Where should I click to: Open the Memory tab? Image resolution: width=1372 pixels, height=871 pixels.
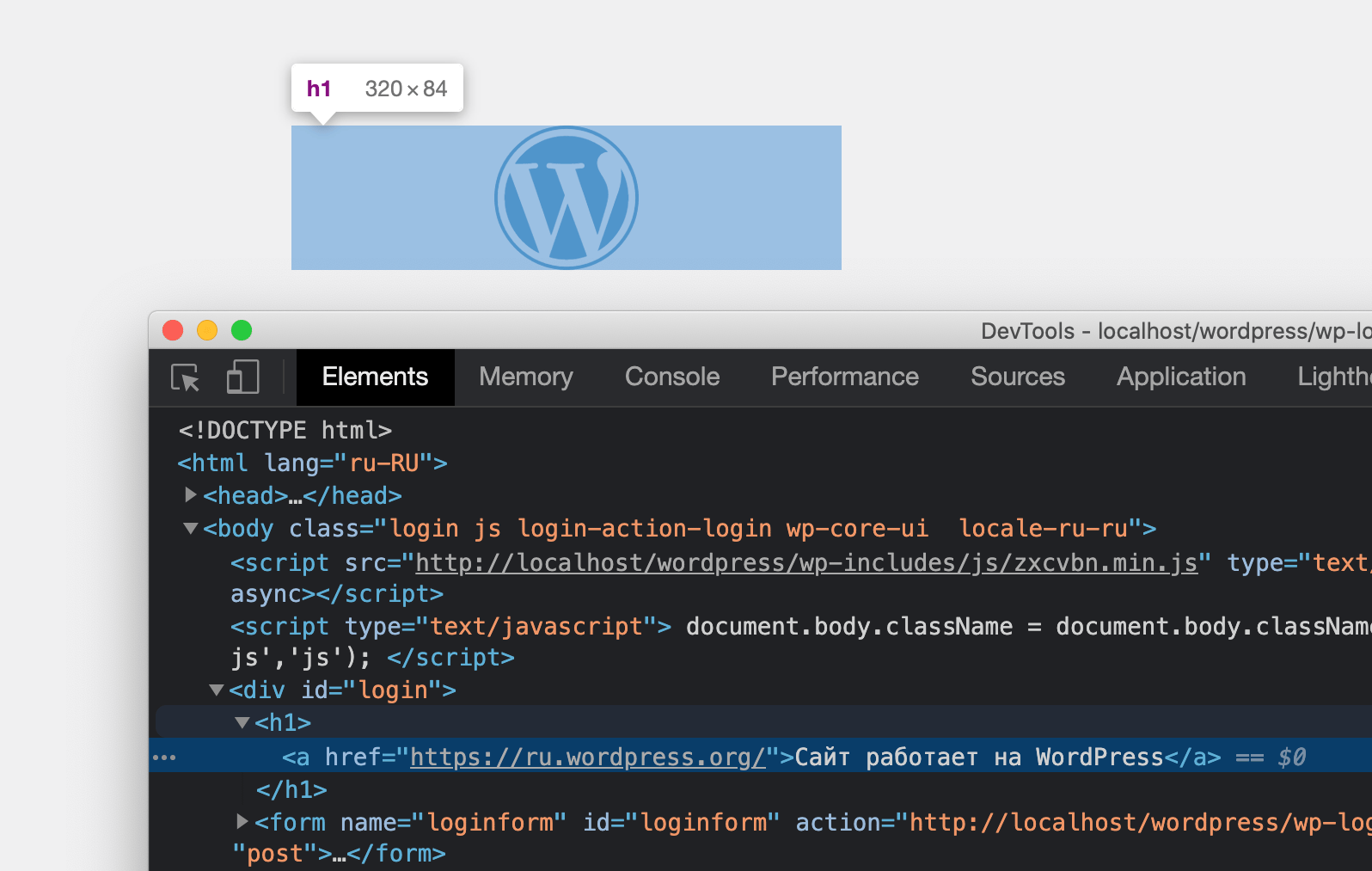526,377
